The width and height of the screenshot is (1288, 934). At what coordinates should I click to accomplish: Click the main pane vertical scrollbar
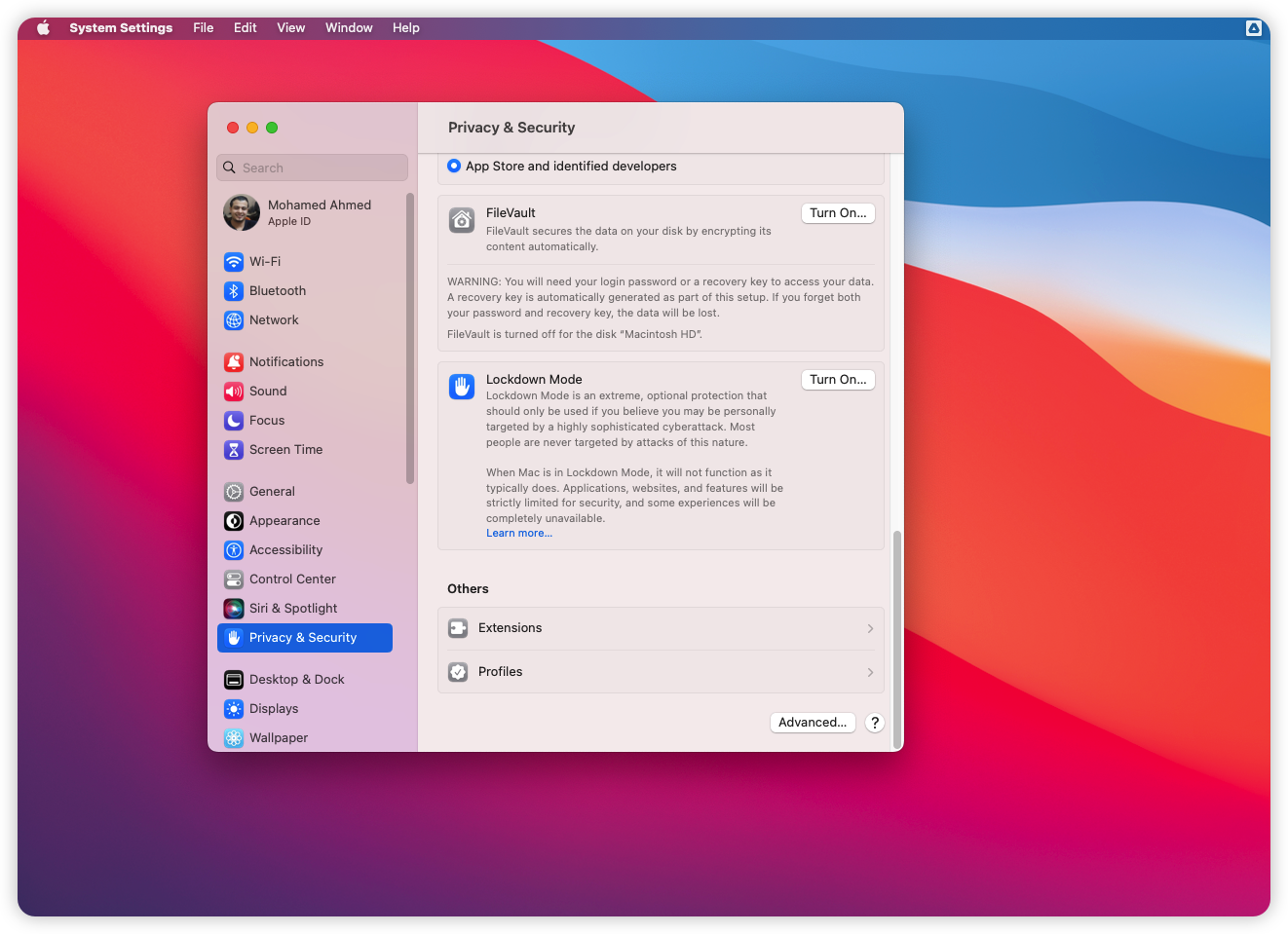(897, 639)
